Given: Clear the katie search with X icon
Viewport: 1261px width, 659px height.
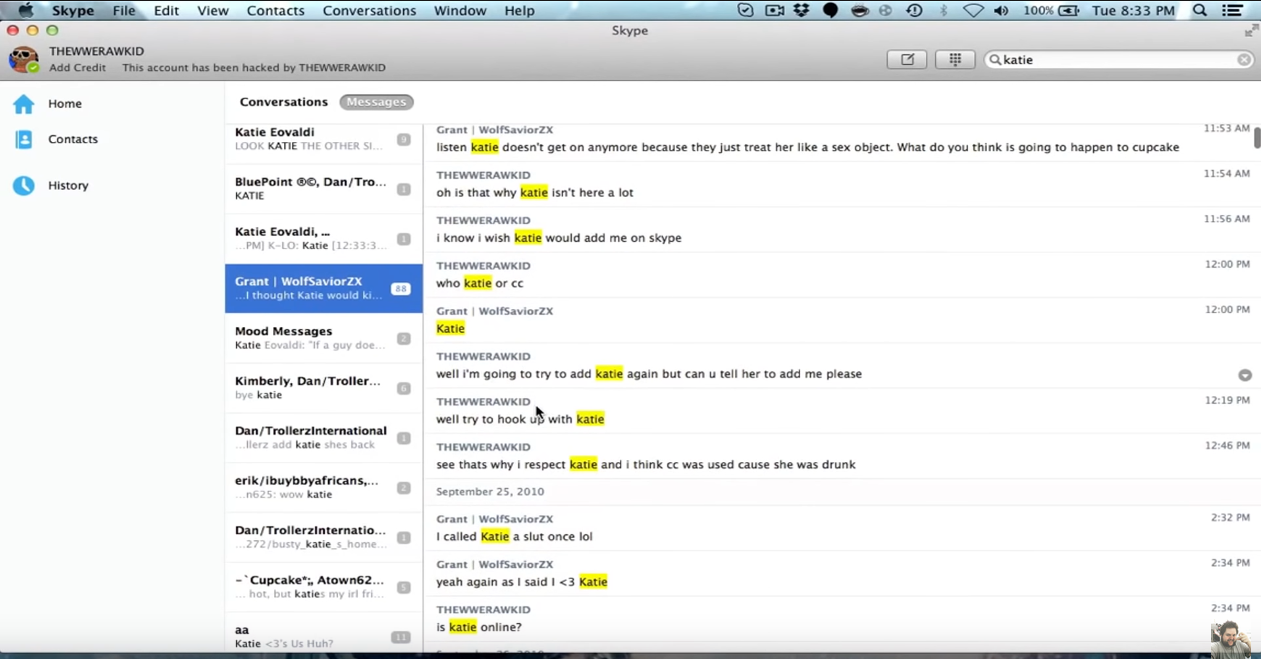Looking at the screenshot, I should tap(1244, 60).
